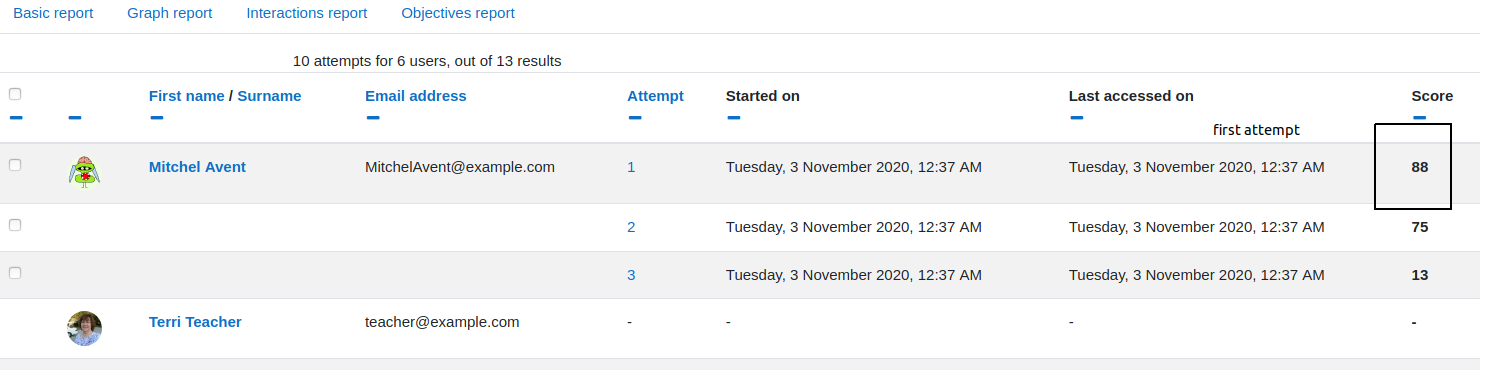Hide the Email address column using its minus icon
1494x370 pixels.
coord(373,118)
